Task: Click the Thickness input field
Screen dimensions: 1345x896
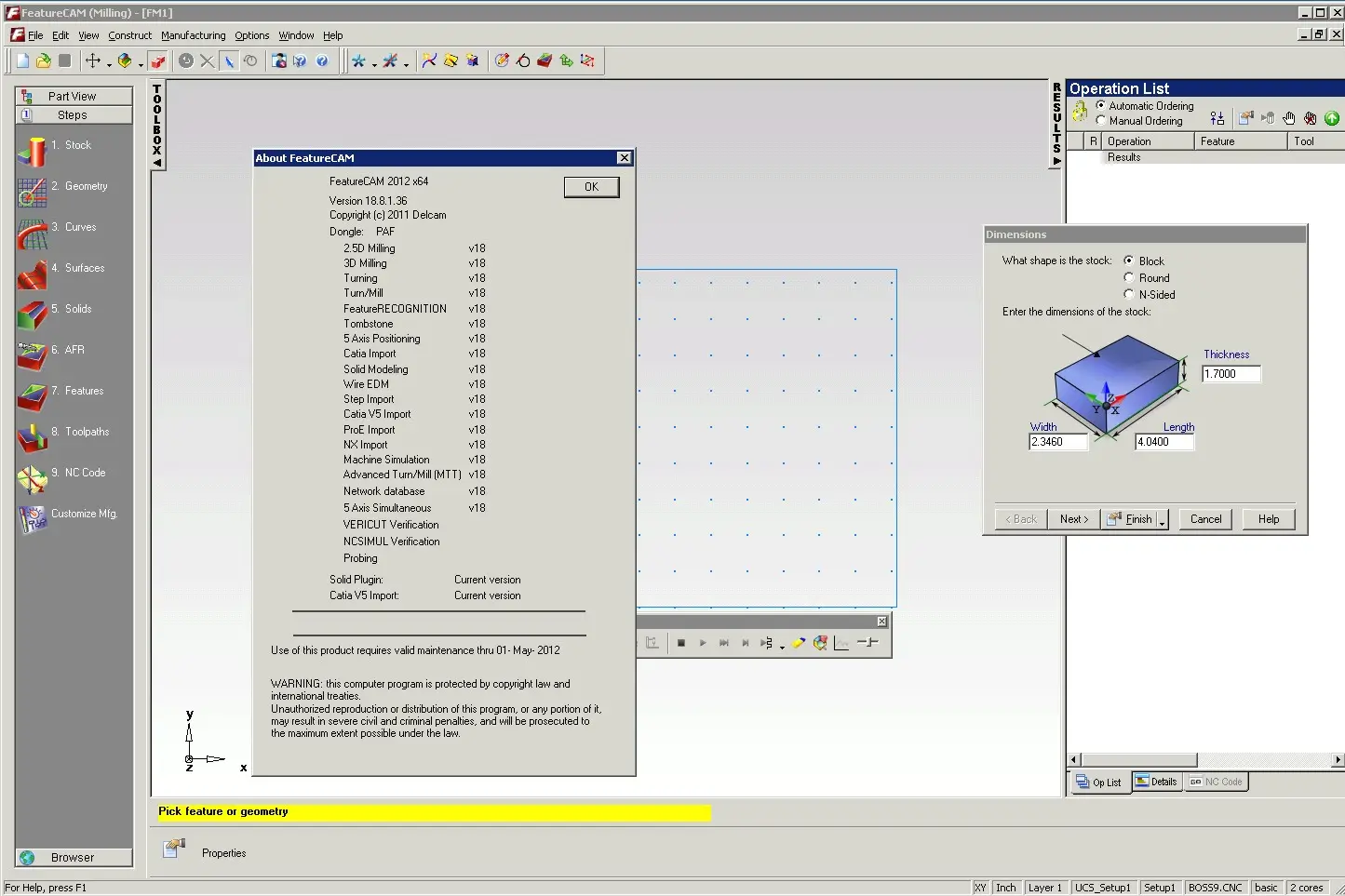Action: (1231, 374)
